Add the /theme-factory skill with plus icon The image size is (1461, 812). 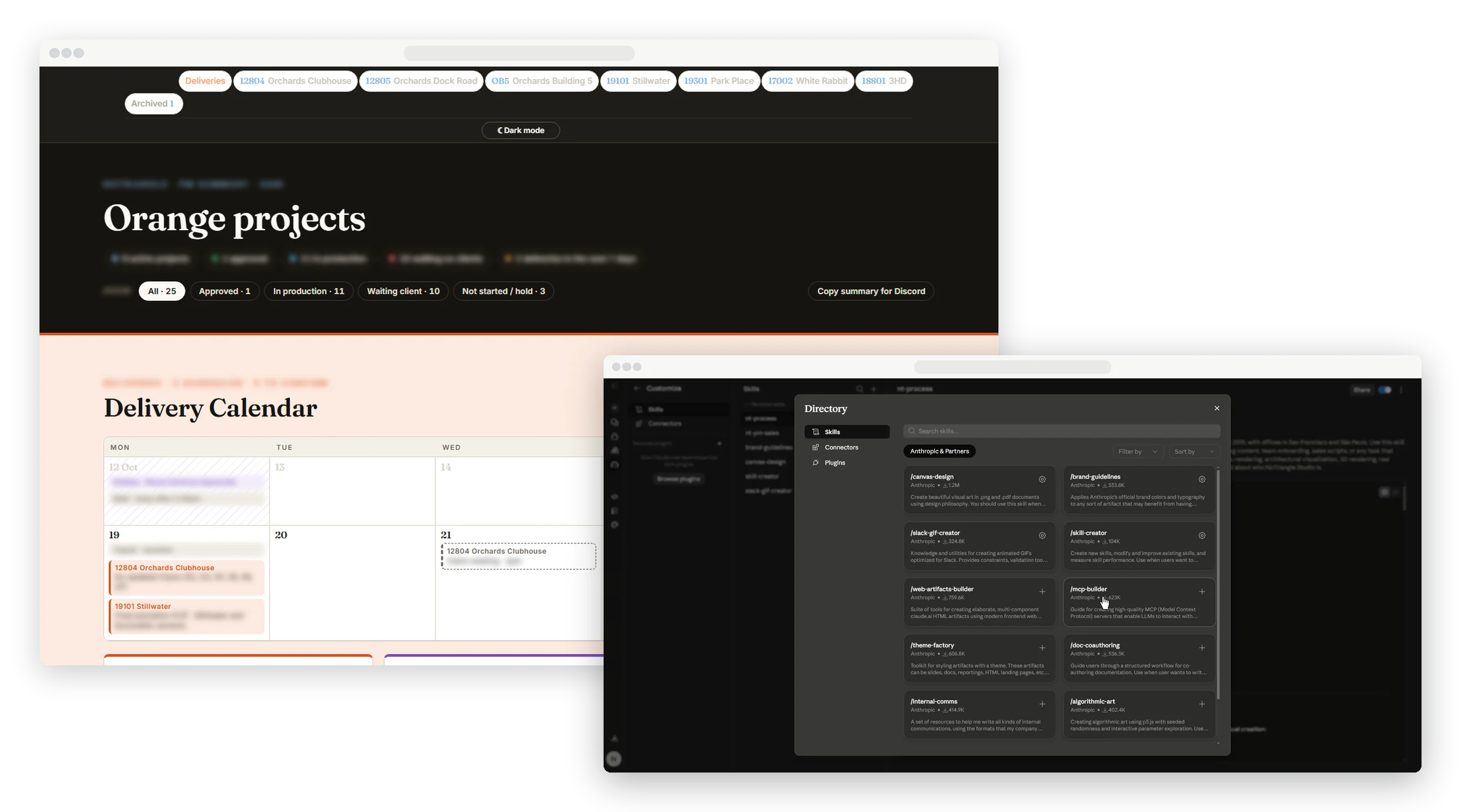coord(1042,647)
